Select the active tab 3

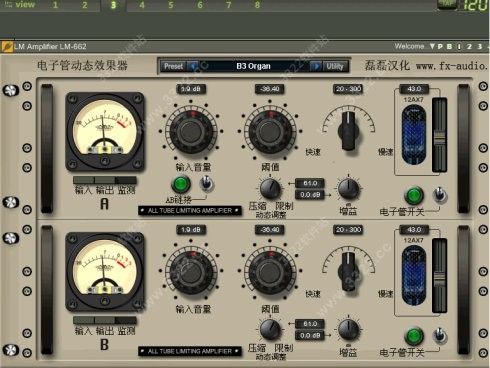pos(113,5)
